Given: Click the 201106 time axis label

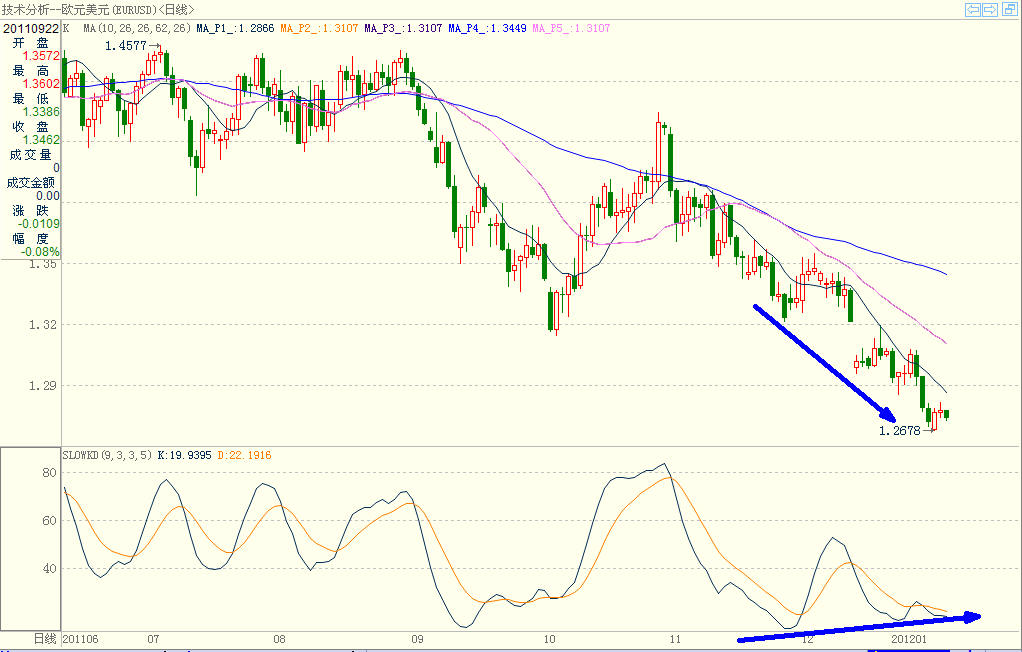Looking at the screenshot, I should 81,639.
